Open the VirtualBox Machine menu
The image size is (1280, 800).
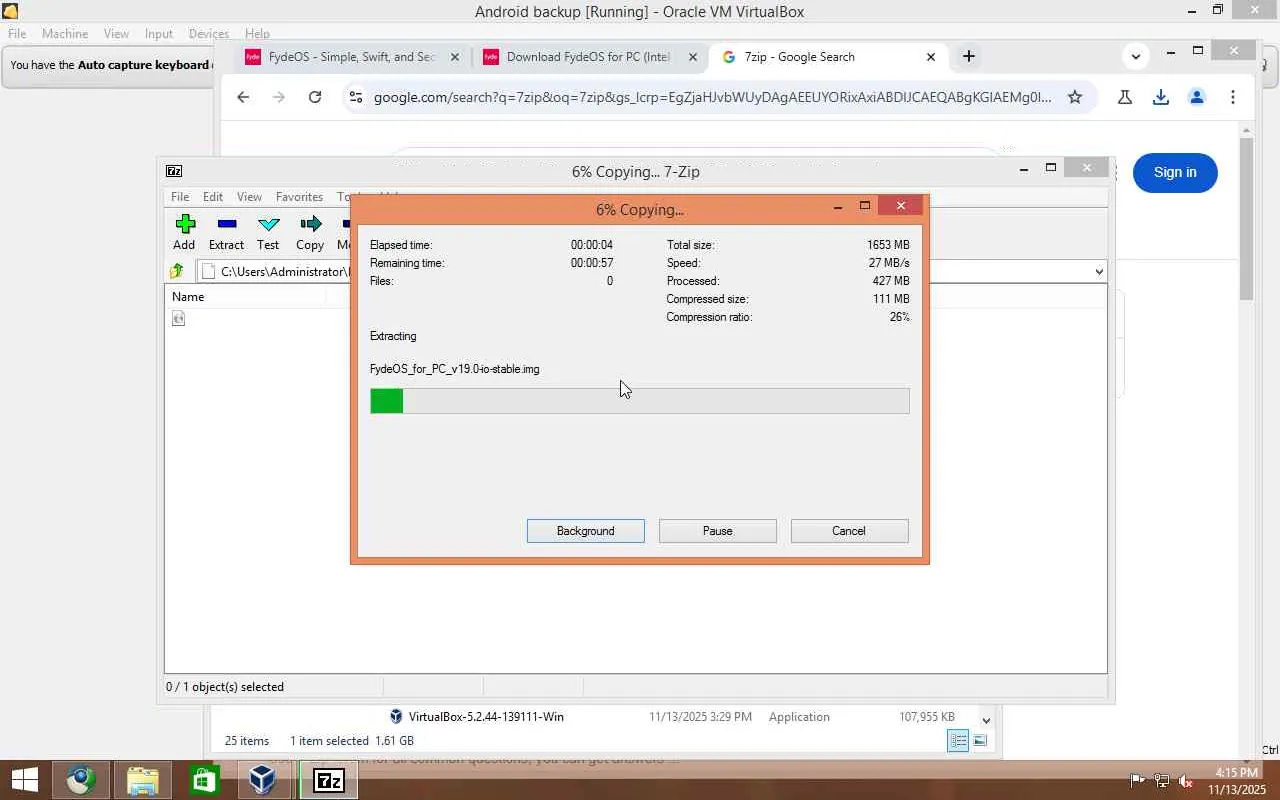(65, 34)
